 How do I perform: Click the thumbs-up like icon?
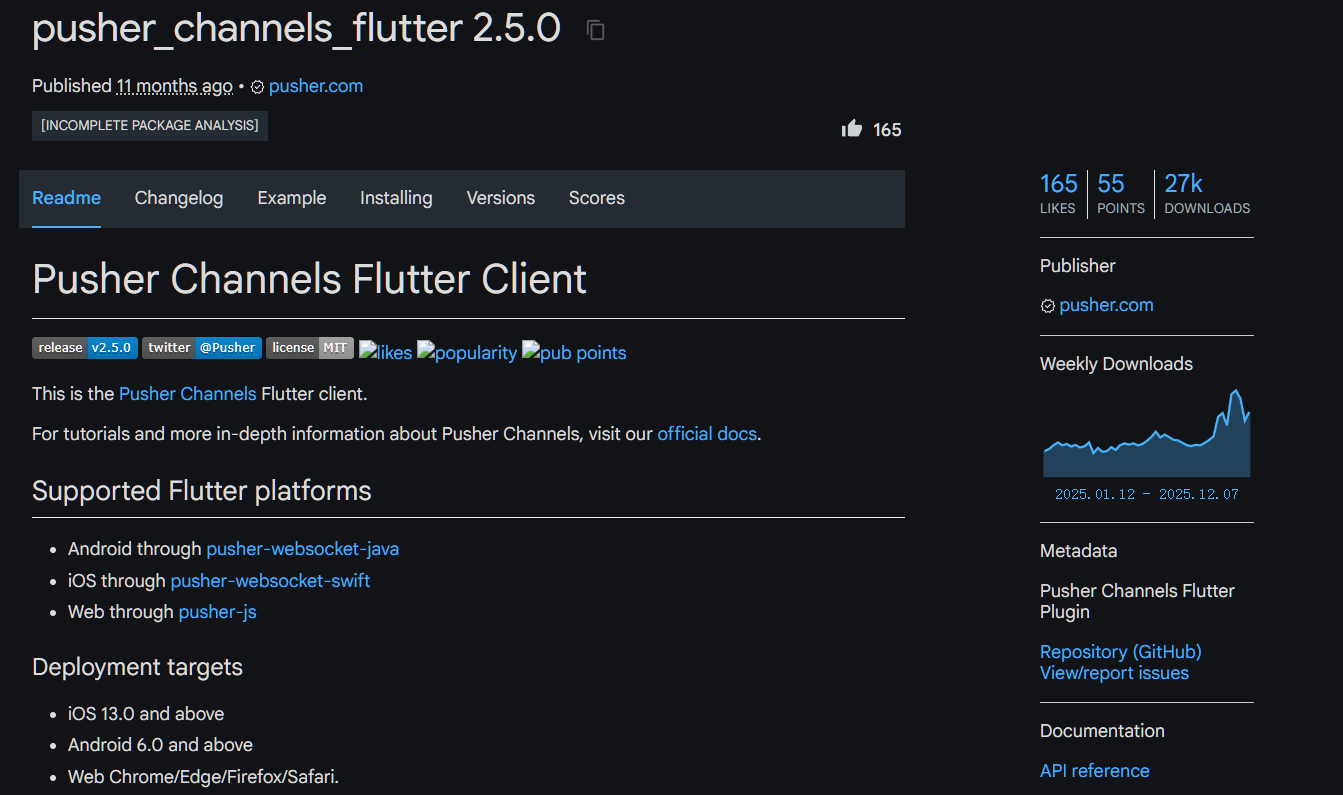[x=852, y=129]
